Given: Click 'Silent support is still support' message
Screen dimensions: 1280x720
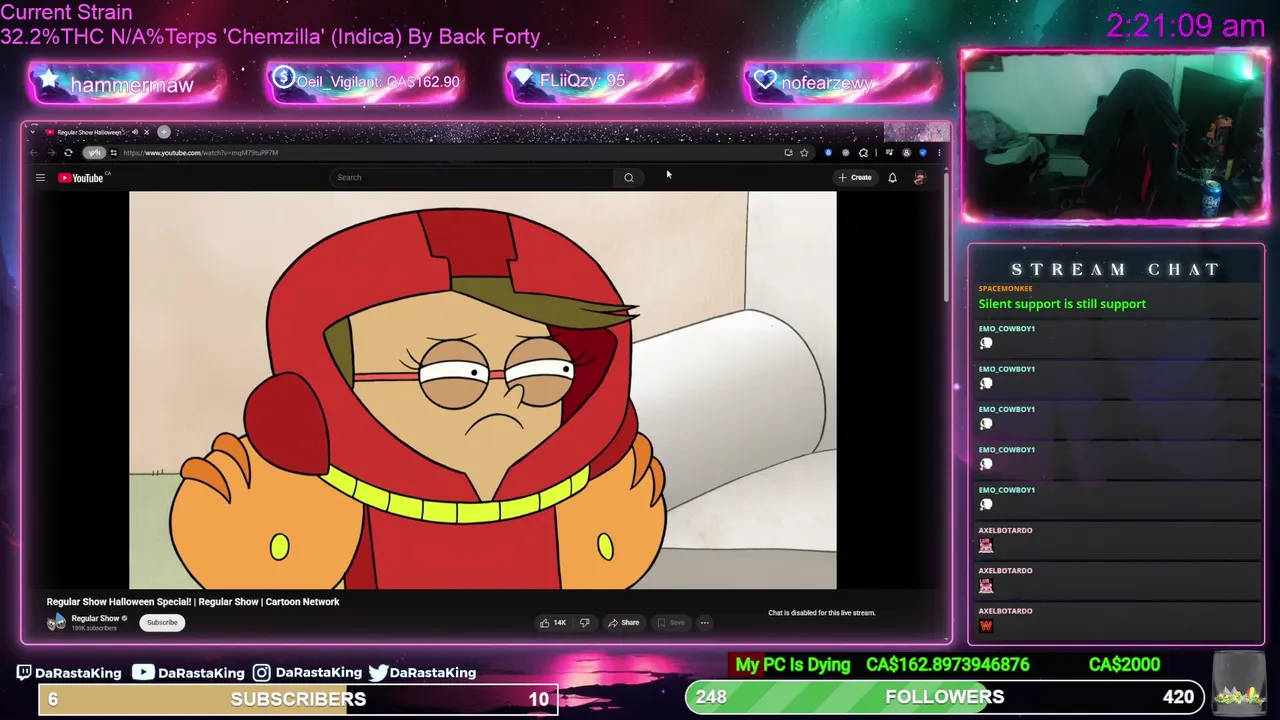Looking at the screenshot, I should point(1062,304).
